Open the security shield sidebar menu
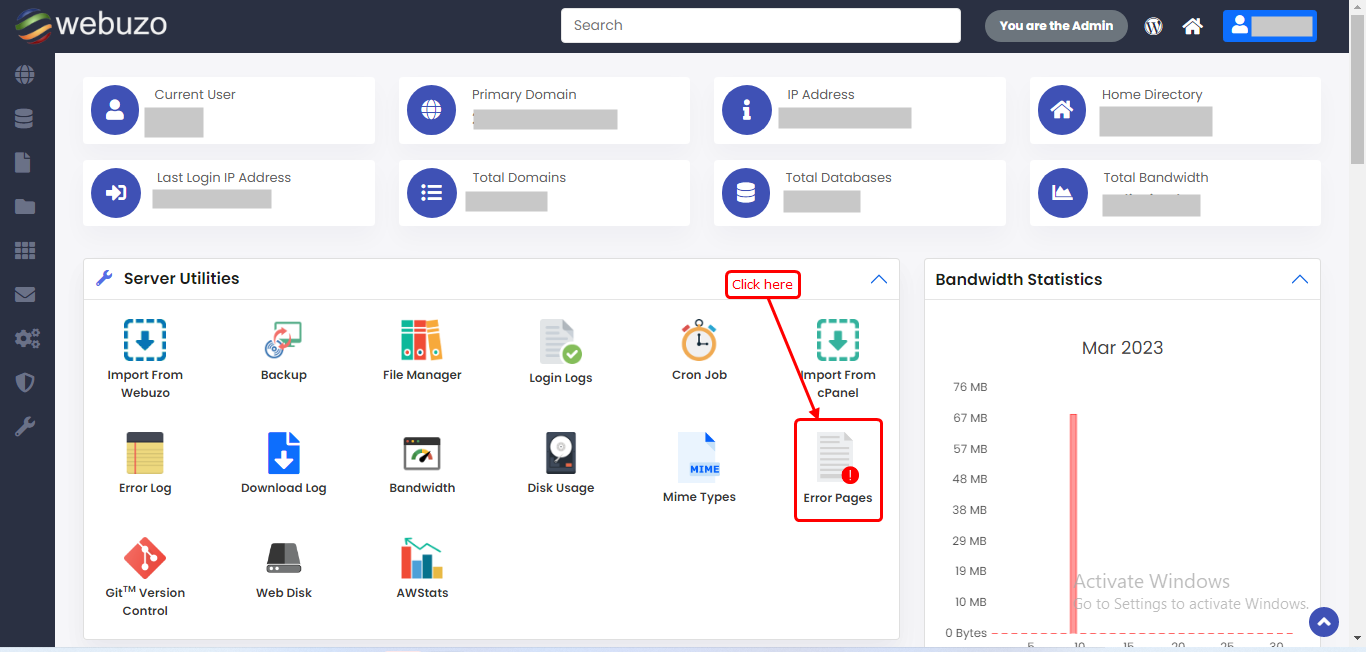This screenshot has width=1366, height=652. pos(25,382)
